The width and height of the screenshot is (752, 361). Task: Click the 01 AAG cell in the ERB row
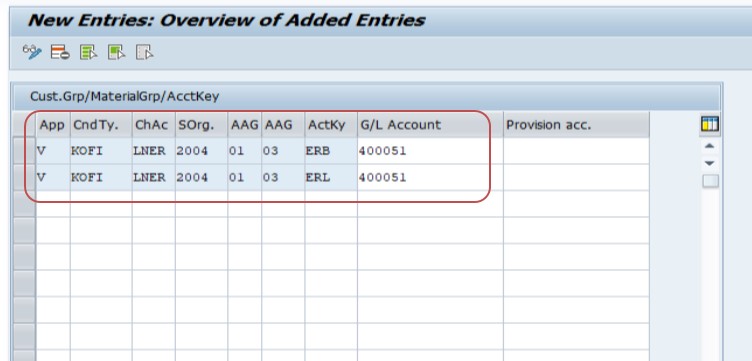[x=245, y=151]
